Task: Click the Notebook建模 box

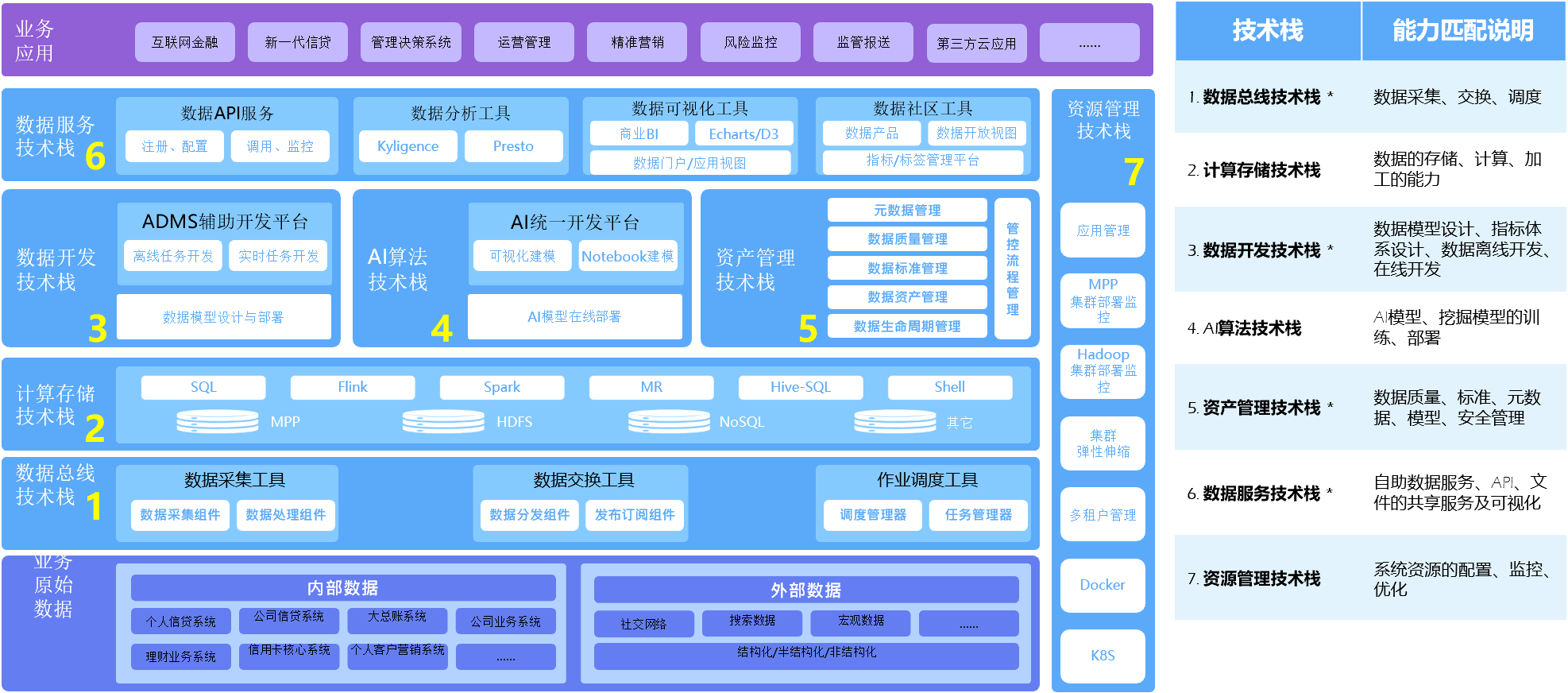Action: pos(628,256)
